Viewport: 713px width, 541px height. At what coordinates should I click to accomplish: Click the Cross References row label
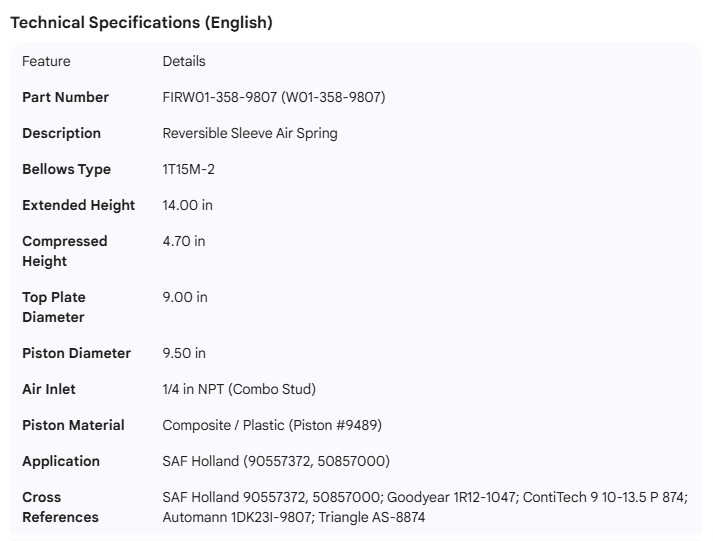[x=60, y=507]
